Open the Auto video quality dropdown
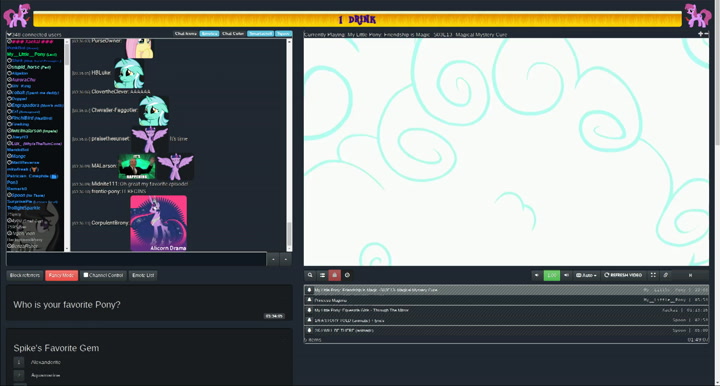The width and height of the screenshot is (720, 386). (586, 275)
